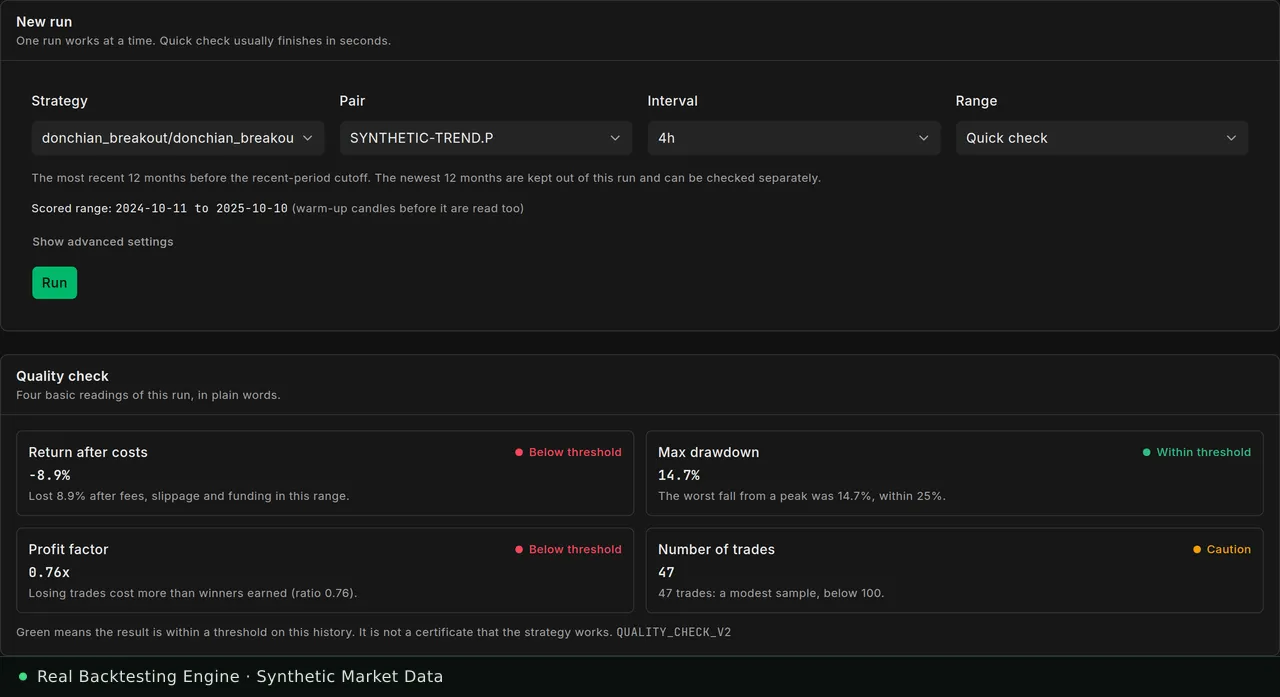Open the Range dropdown set to Quick check
1280x697 pixels.
[x=1102, y=138]
